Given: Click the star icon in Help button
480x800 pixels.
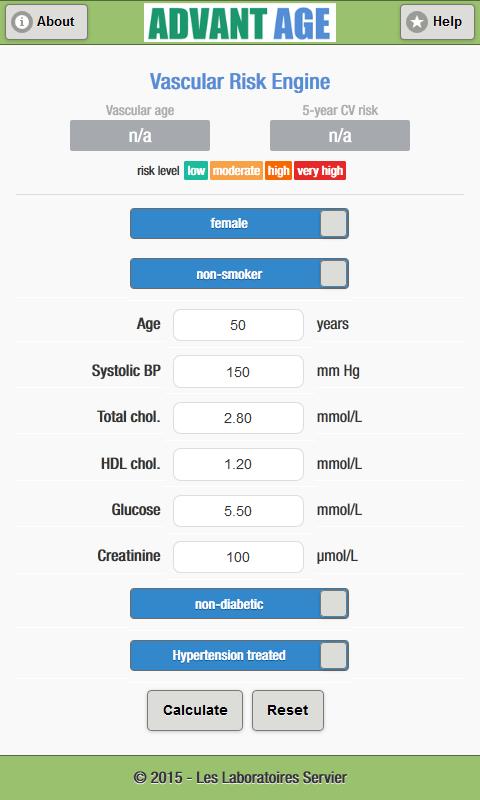Looking at the screenshot, I should [x=417, y=22].
